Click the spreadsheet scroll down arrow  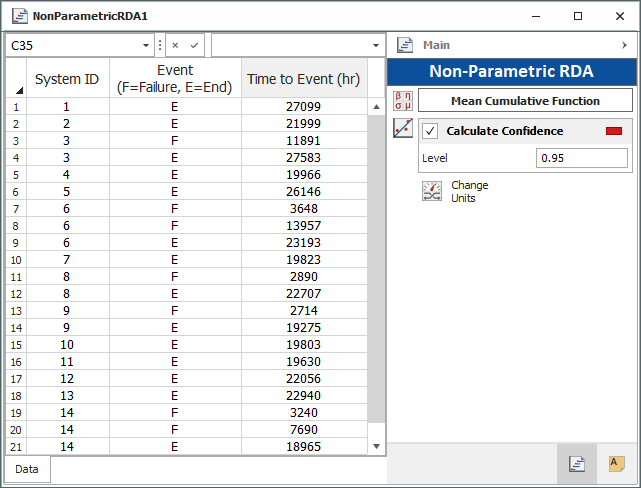[x=376, y=446]
